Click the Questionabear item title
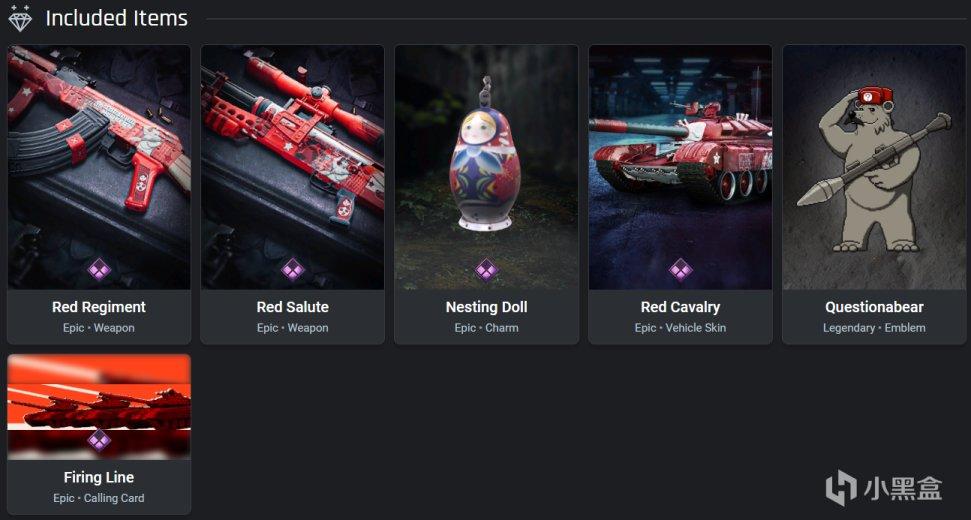971x520 pixels. (x=874, y=307)
